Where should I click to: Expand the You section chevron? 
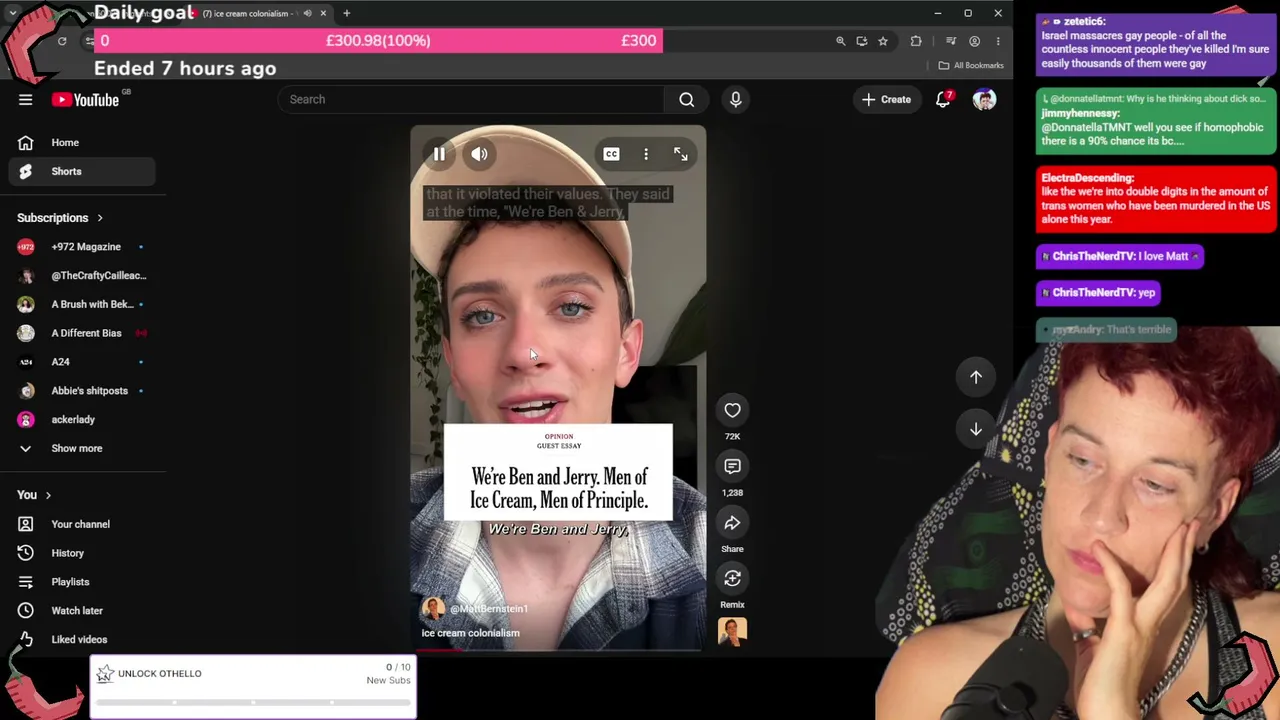[47, 495]
